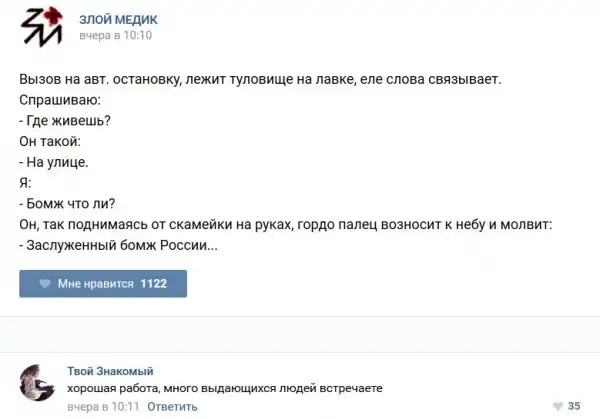This screenshot has height=419, width=600.
Task: Click the 1122 likes counter
Action: click(154, 284)
